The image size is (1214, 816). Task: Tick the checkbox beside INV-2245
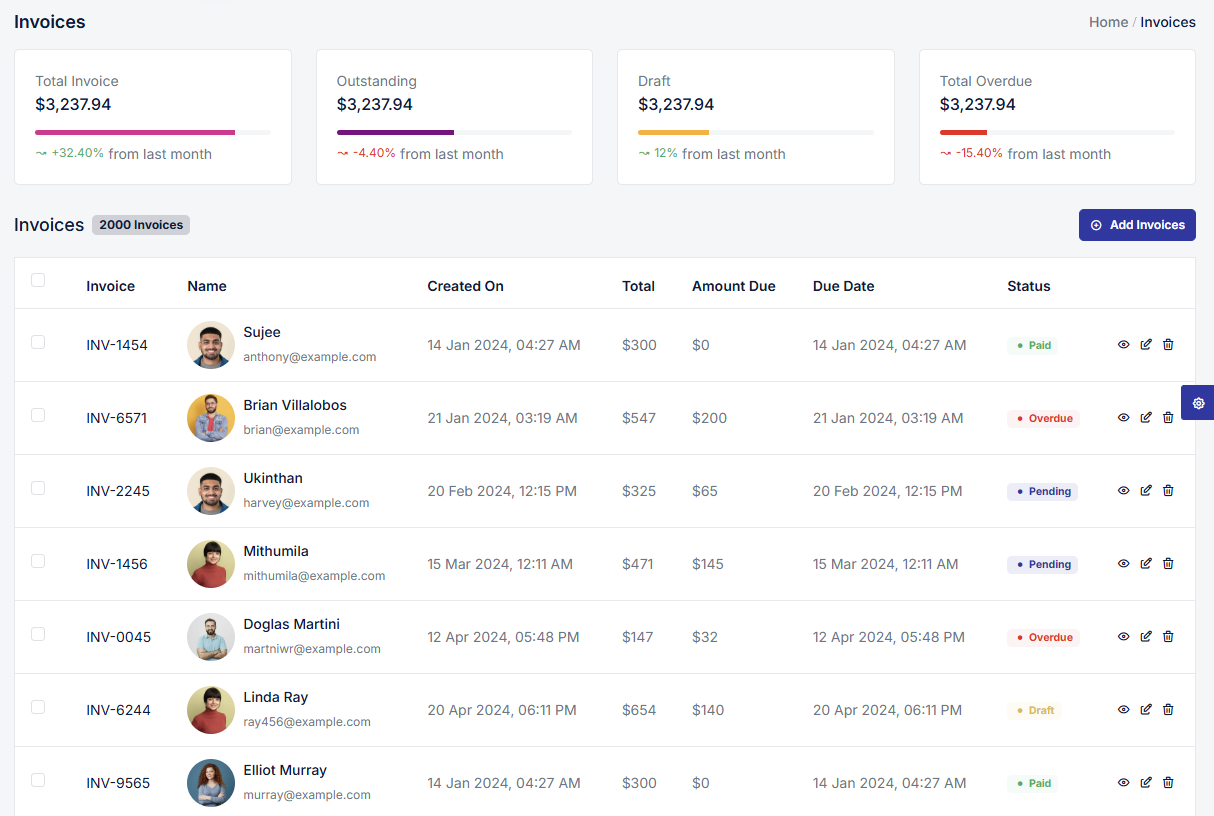coord(38,488)
